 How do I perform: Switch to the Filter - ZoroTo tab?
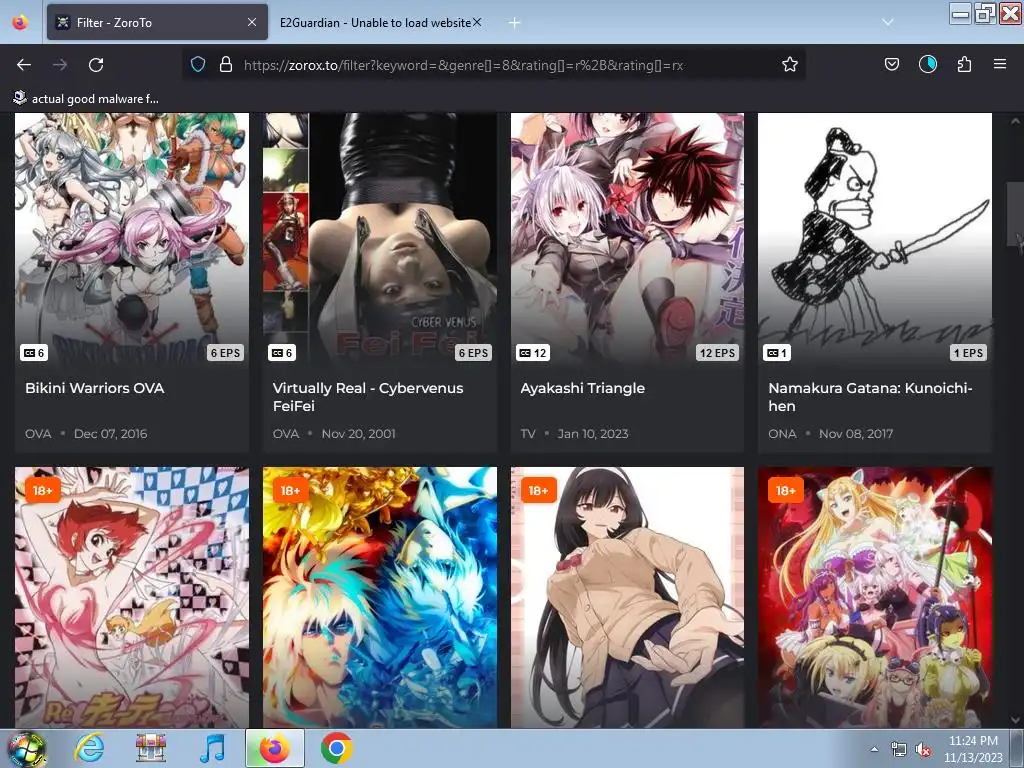pyautogui.click(x=157, y=22)
